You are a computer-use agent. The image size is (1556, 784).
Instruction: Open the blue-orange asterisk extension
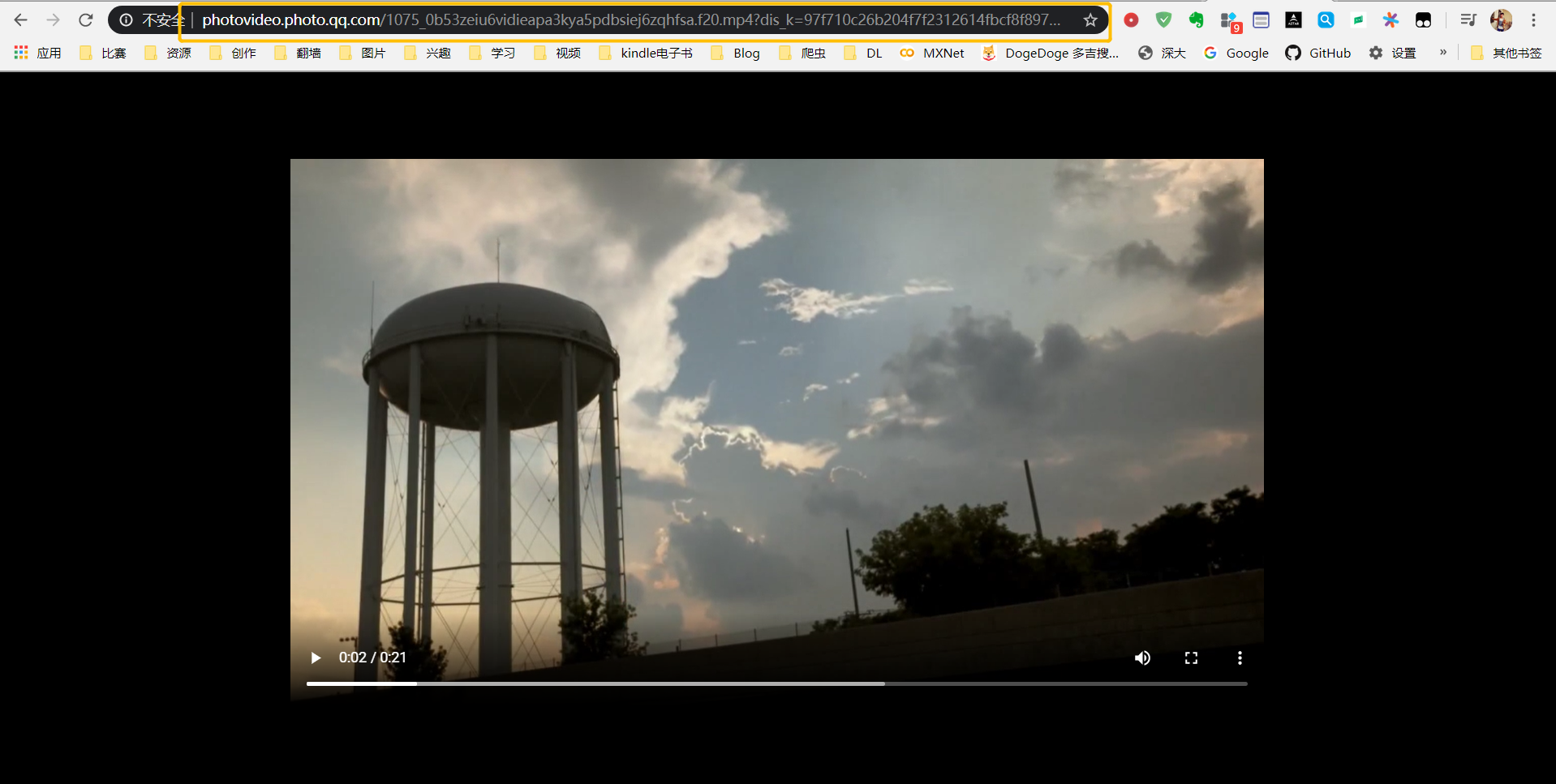click(1391, 20)
